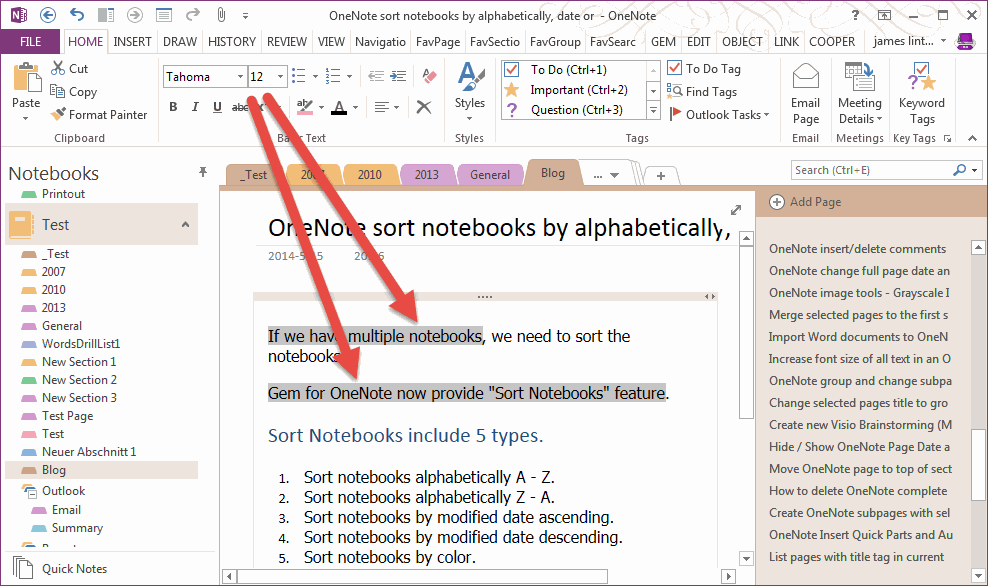Screen dimensions: 988x586
Task: Click the Add Page plus icon
Action: (x=777, y=202)
